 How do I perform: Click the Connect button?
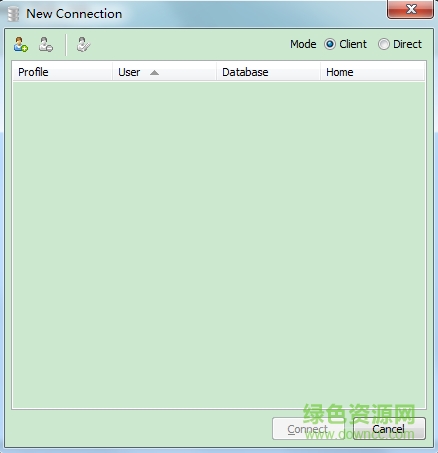point(308,429)
